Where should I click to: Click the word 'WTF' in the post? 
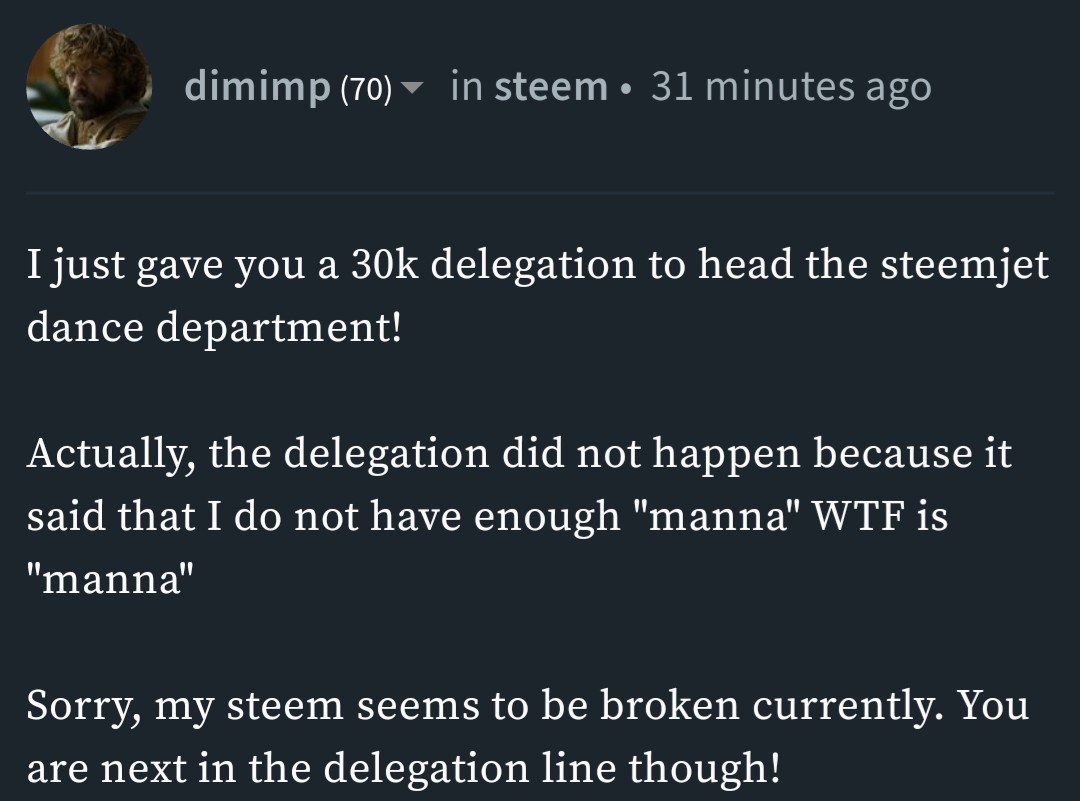tap(858, 516)
